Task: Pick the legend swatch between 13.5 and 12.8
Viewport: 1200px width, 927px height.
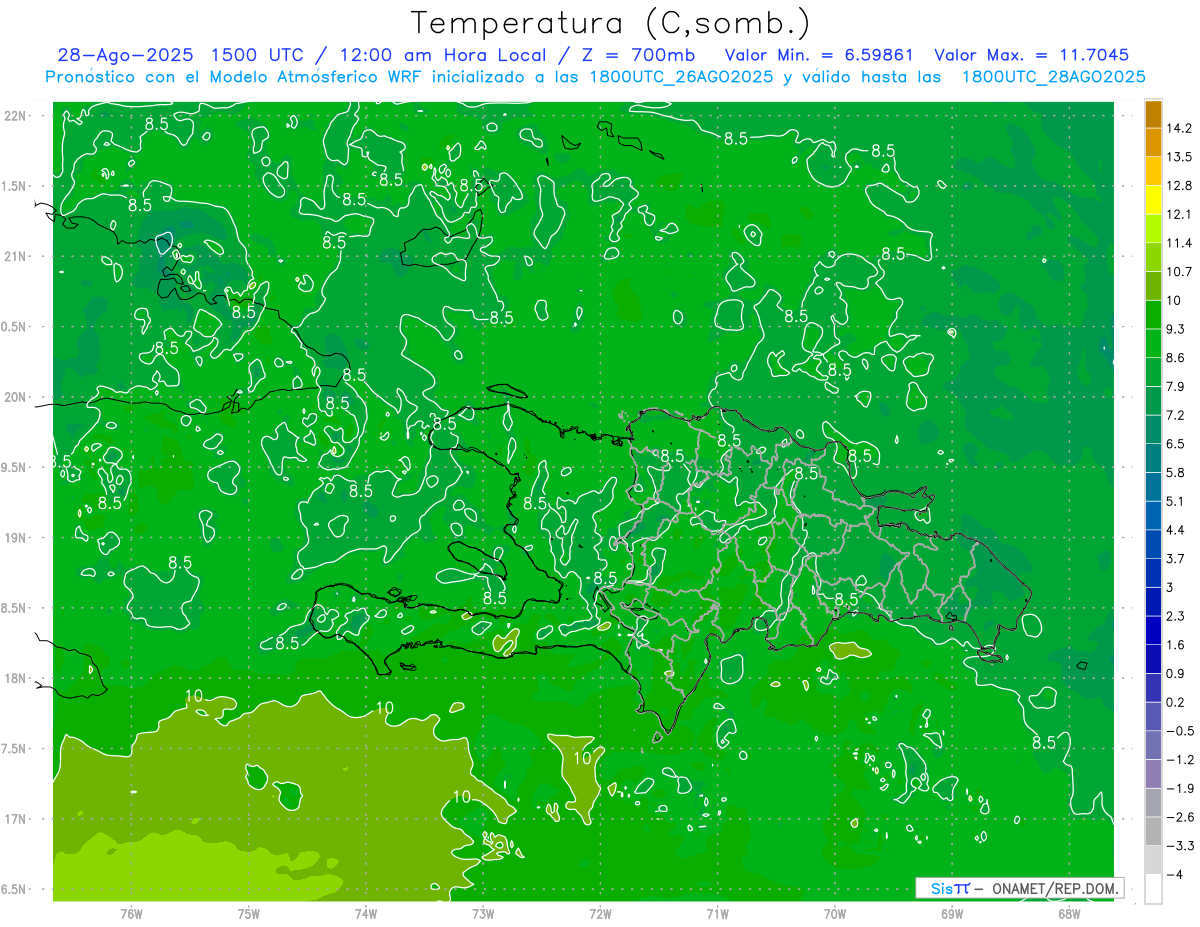Action: (1153, 171)
